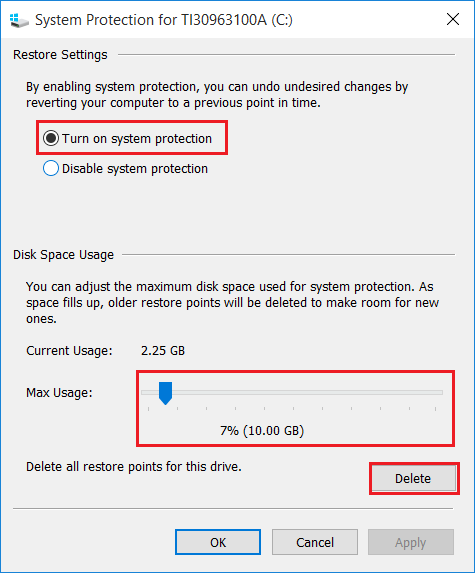Click the paragraph about enabling system protection

pyautogui.click(x=217, y=95)
